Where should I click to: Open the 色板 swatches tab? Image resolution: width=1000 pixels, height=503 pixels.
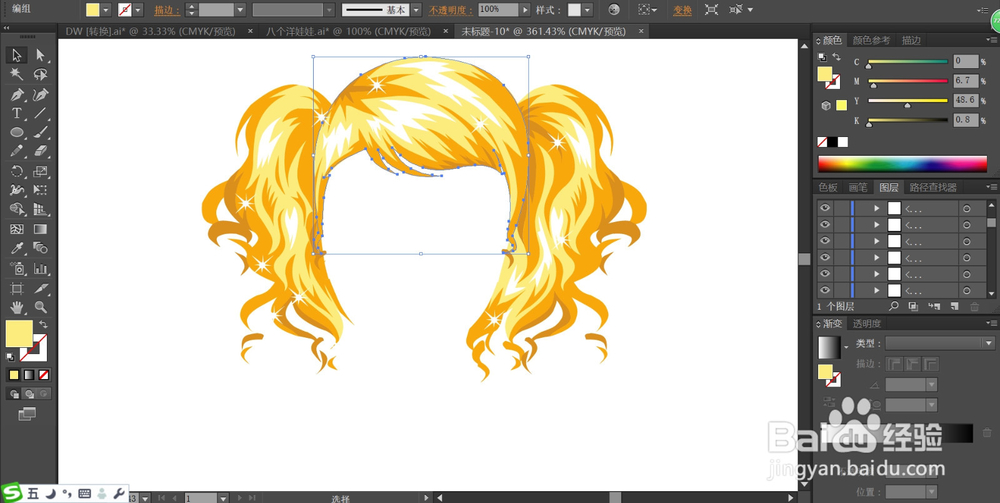click(x=828, y=187)
